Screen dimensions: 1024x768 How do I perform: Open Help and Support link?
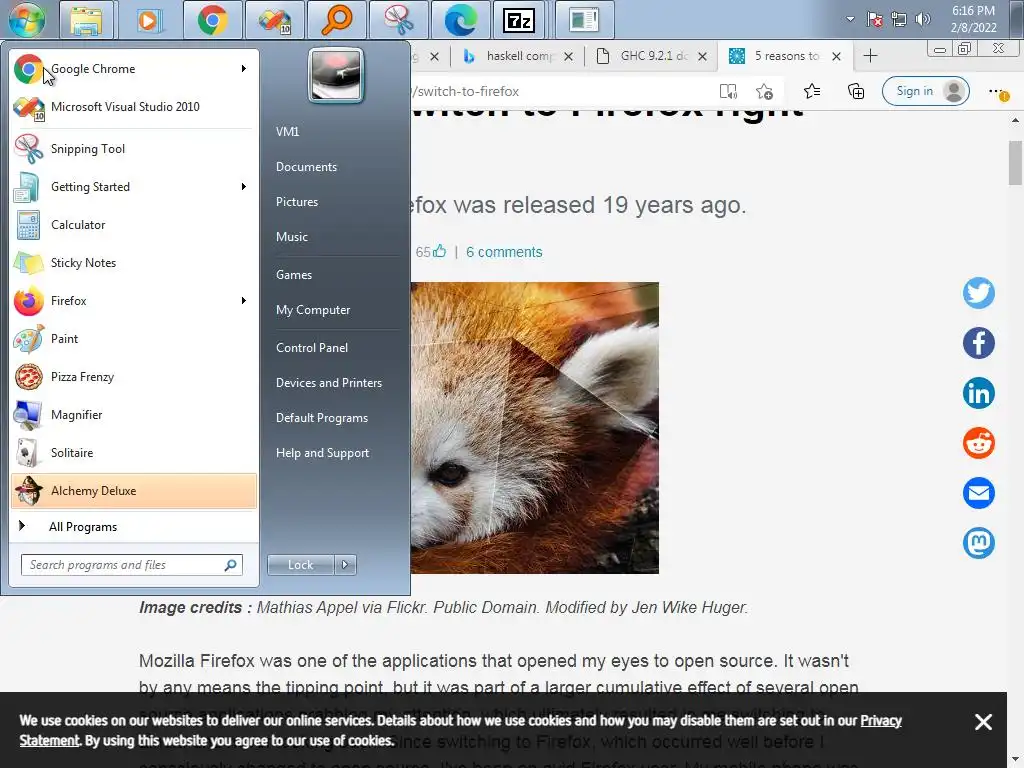coord(322,453)
